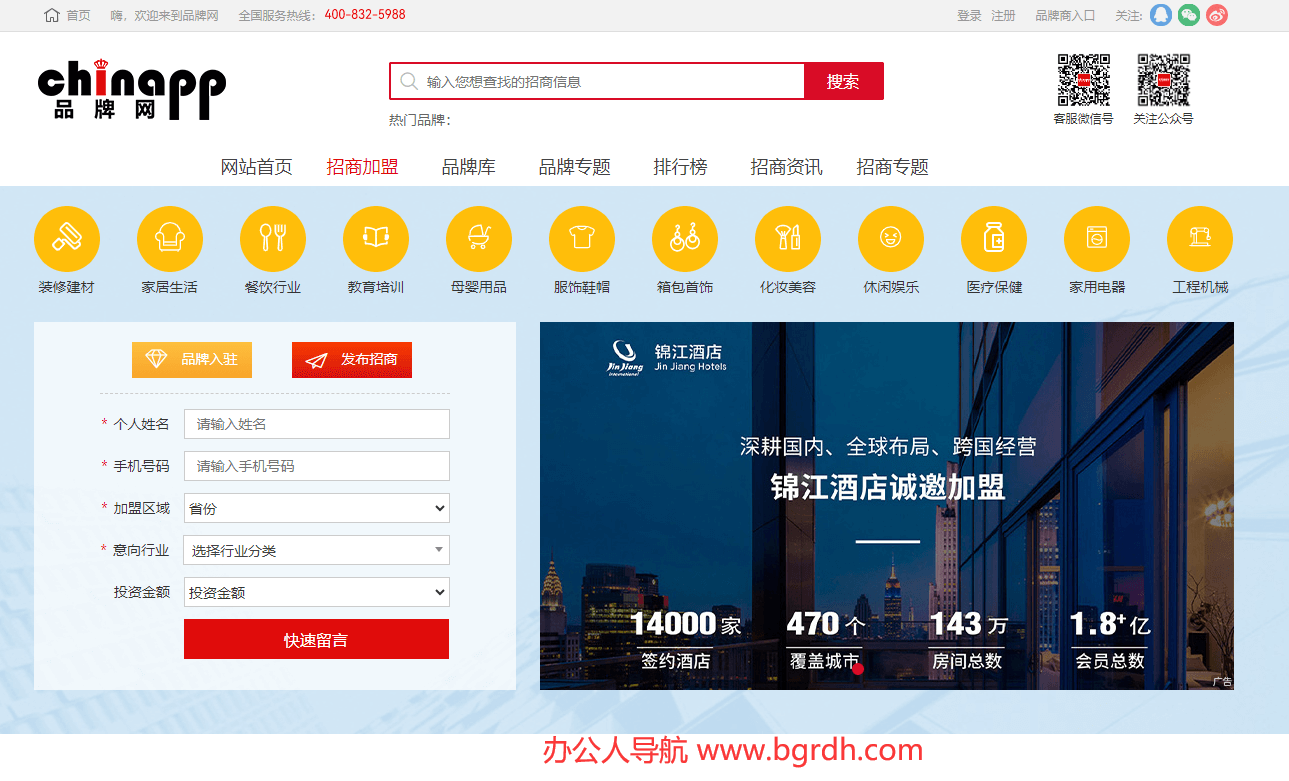Open the 服饰鞋帽 shirt icon
This screenshot has width=1289, height=781.
point(582,239)
